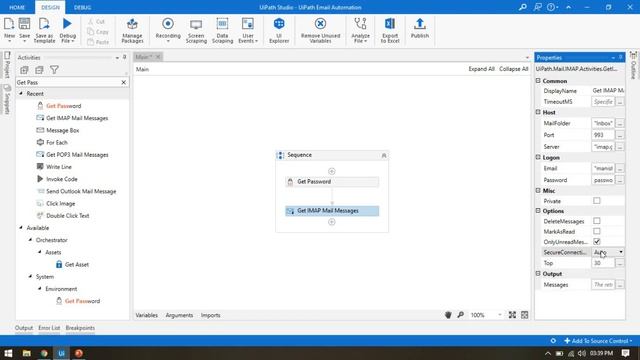Launch Screen Scraping
The height and width of the screenshot is (360, 640).
coord(196,30)
